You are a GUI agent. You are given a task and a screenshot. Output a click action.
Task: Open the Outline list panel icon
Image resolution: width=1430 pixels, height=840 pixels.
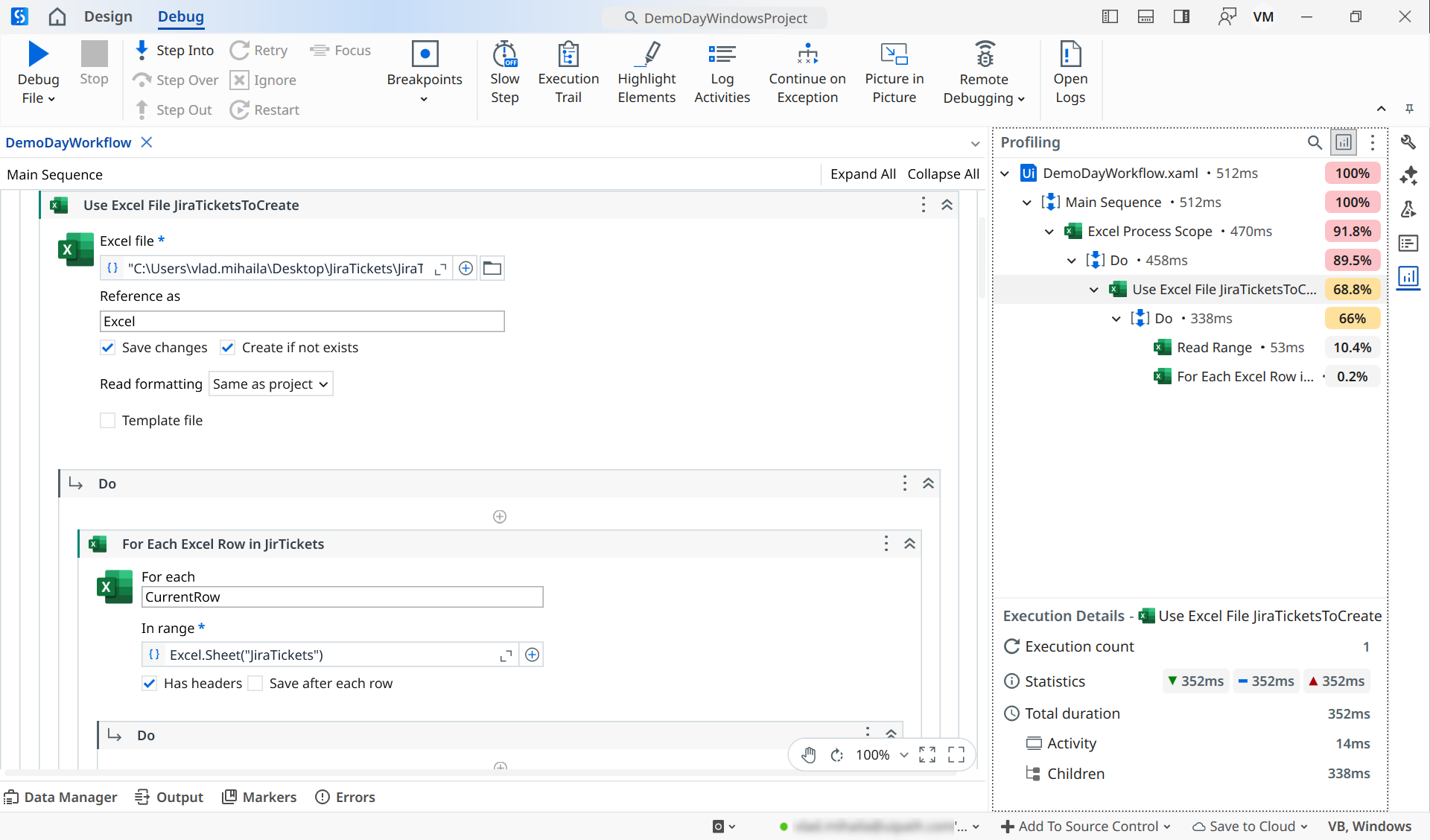(x=1408, y=243)
